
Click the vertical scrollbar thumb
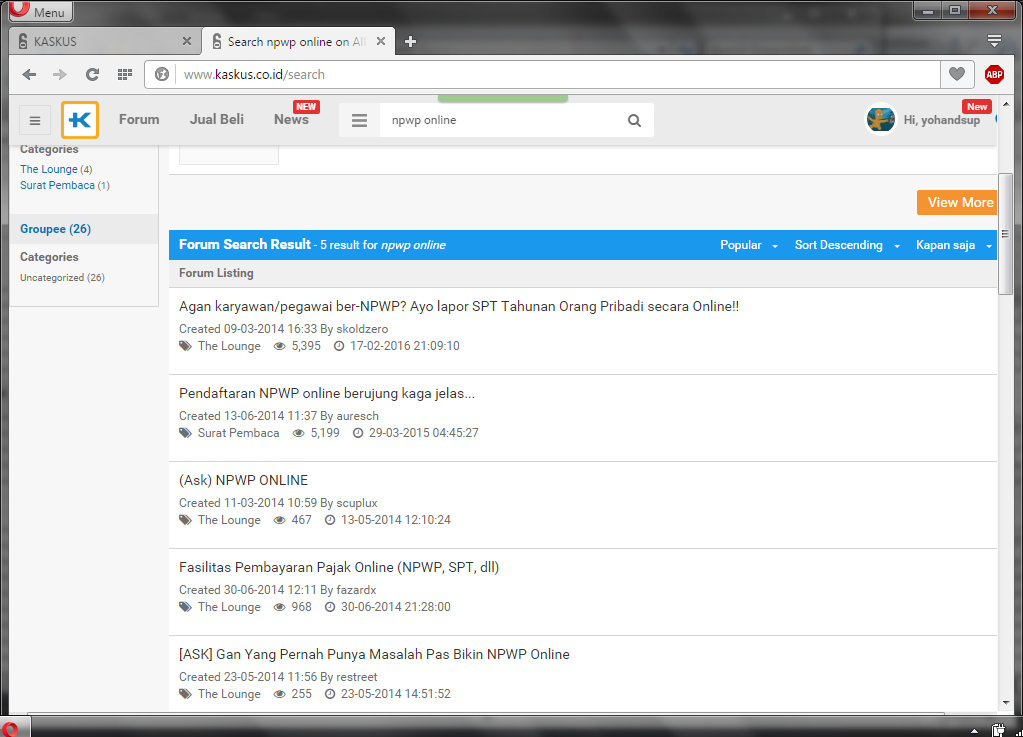coord(1005,233)
